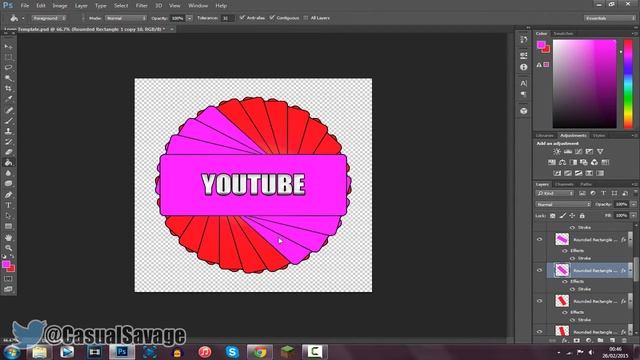Viewport: 640px width, 360px height.
Task: Open the Foreground fill source dropdown
Action: [49, 18]
